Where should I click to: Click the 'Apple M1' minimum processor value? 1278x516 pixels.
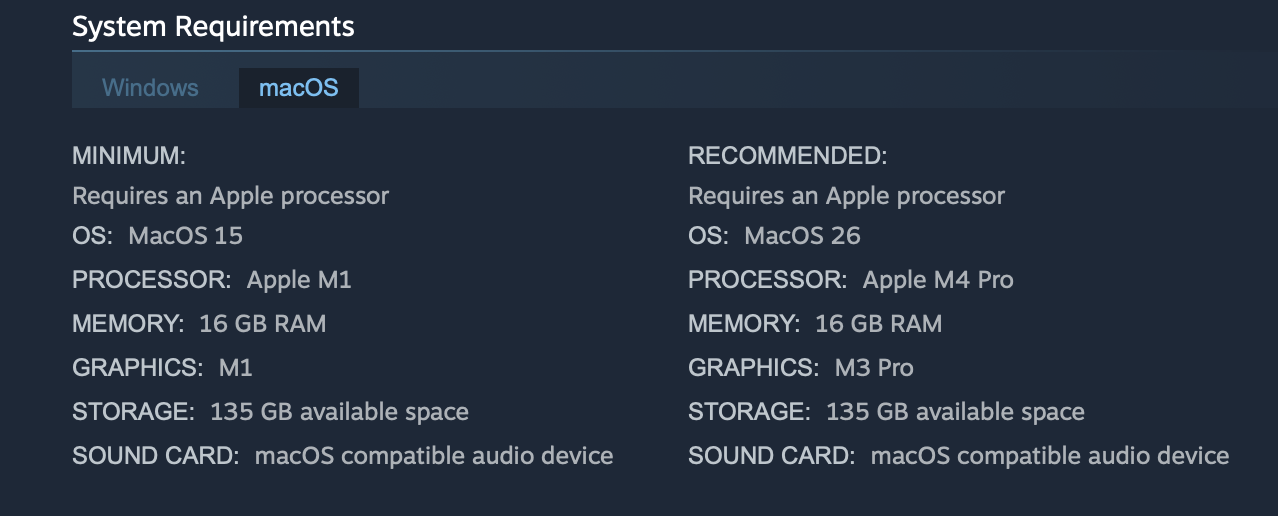click(x=299, y=280)
